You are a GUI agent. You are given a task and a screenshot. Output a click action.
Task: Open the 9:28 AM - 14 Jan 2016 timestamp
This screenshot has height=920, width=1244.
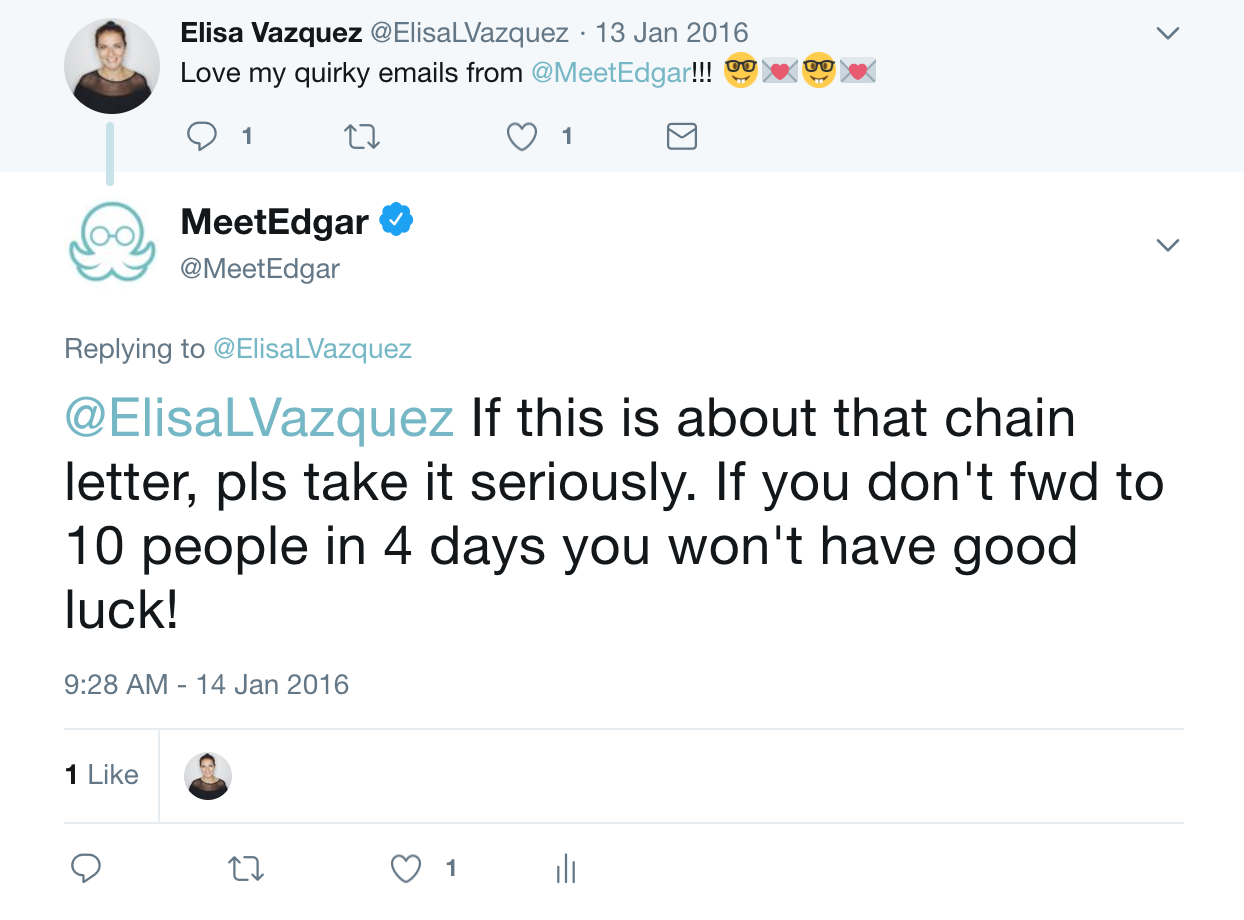(206, 685)
